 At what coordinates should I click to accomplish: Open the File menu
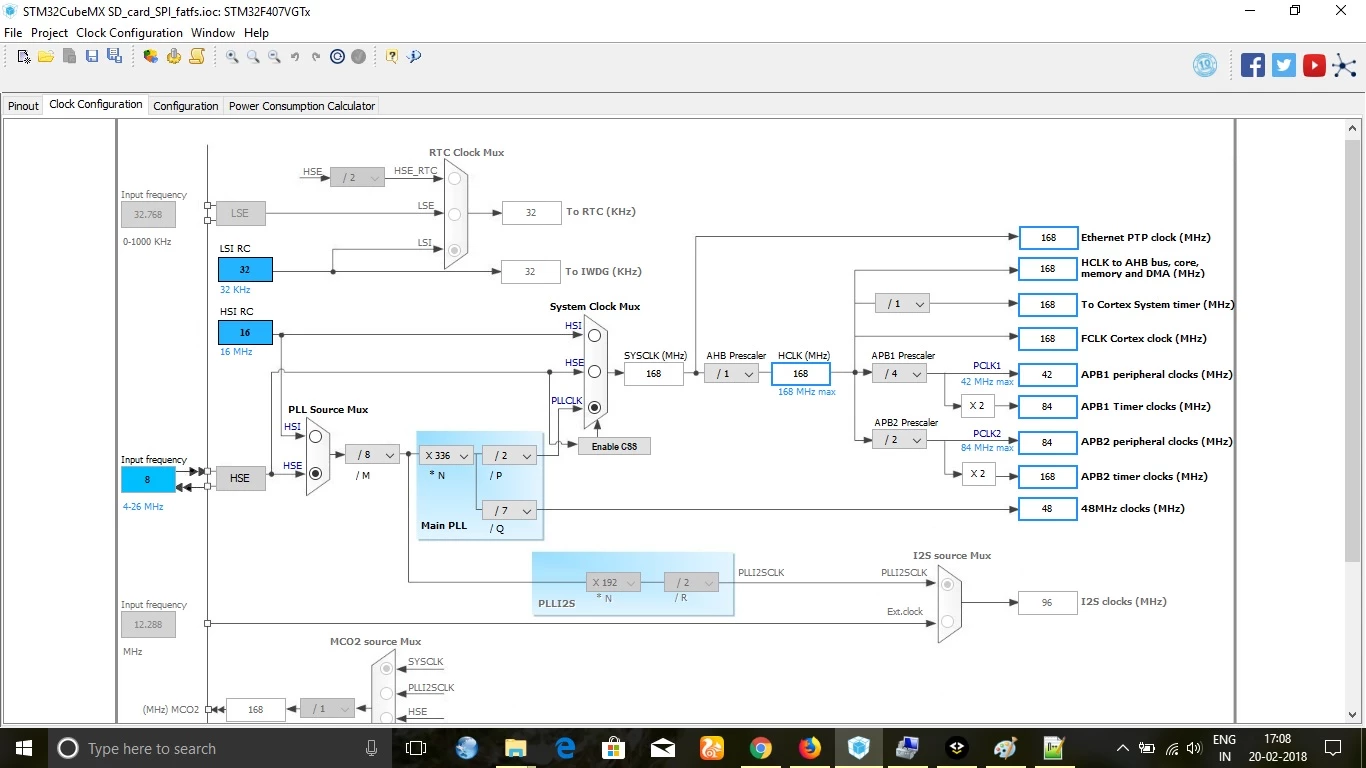pos(13,33)
